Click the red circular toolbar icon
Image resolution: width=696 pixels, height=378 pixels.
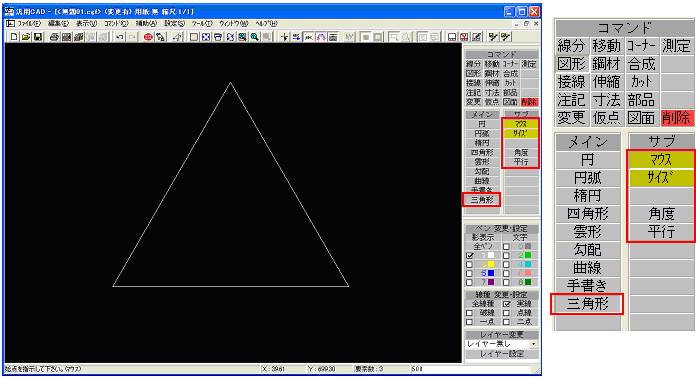[x=148, y=37]
